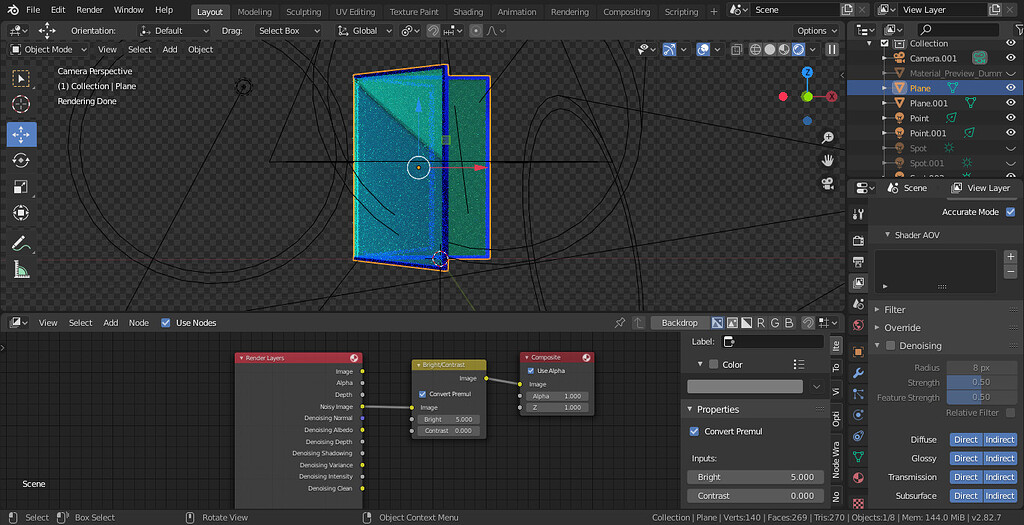This screenshot has width=1024, height=525.
Task: Toggle Diffuse Direct pass button
Action: 966,440
